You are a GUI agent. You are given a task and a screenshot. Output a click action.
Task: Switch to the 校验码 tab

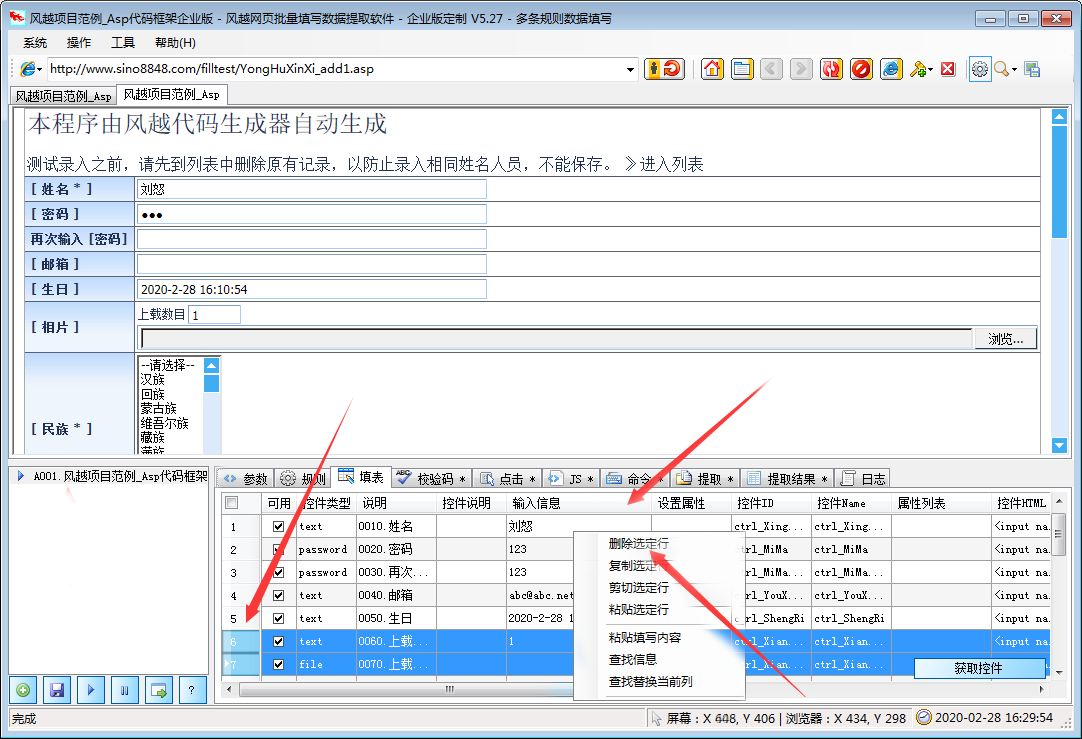(433, 478)
